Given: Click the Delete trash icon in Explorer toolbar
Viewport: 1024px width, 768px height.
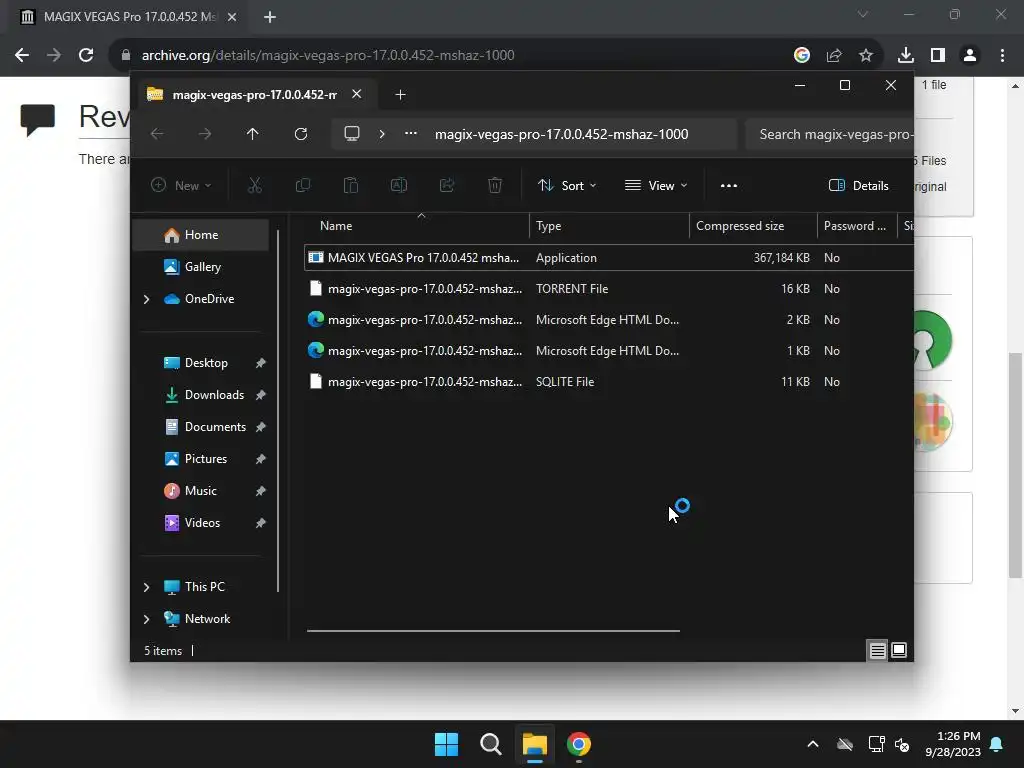Looking at the screenshot, I should click(495, 185).
